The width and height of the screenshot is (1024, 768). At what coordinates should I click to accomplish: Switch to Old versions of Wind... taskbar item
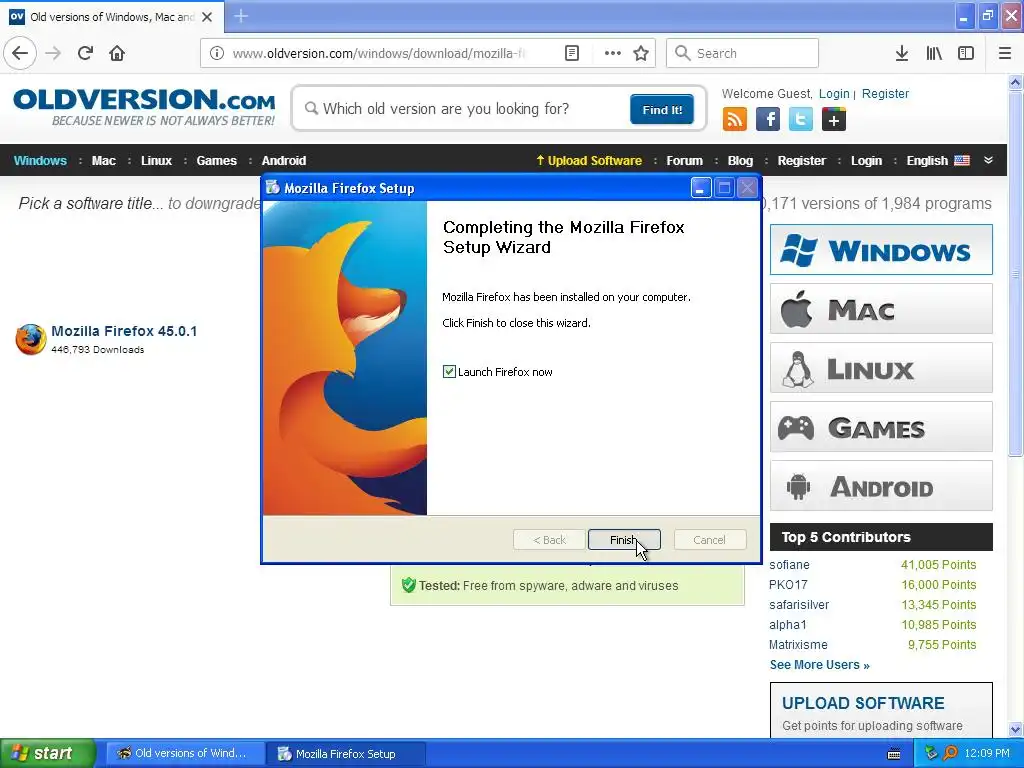[x=185, y=753]
